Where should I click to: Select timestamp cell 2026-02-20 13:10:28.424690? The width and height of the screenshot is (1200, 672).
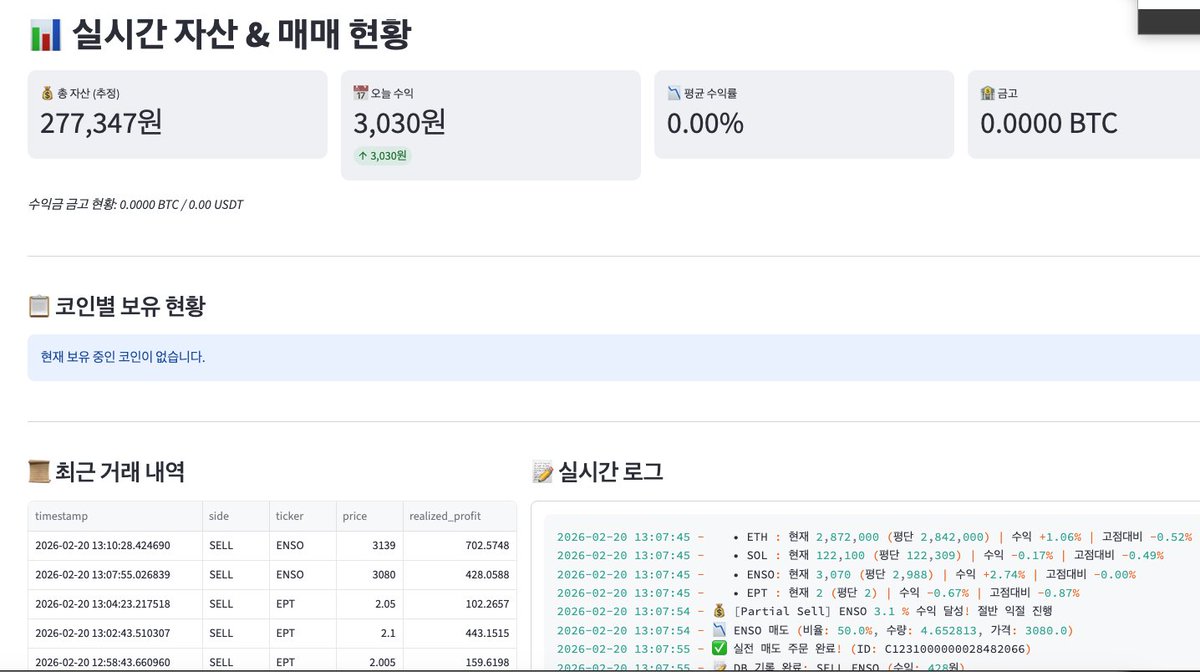[x=115, y=546]
